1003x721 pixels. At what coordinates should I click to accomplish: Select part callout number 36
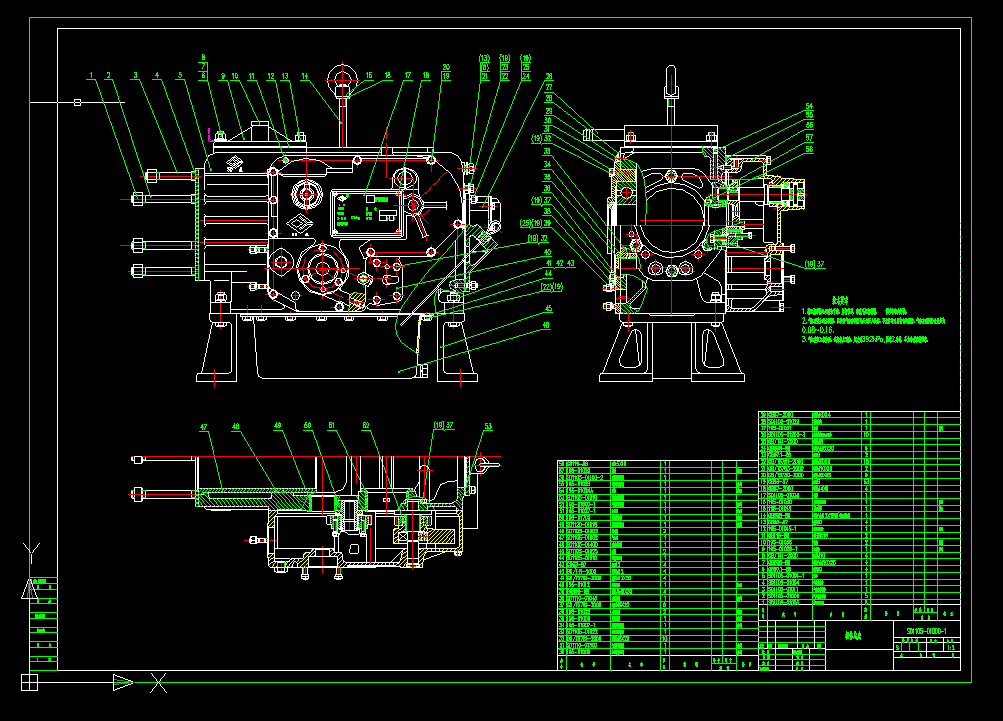pos(547,189)
